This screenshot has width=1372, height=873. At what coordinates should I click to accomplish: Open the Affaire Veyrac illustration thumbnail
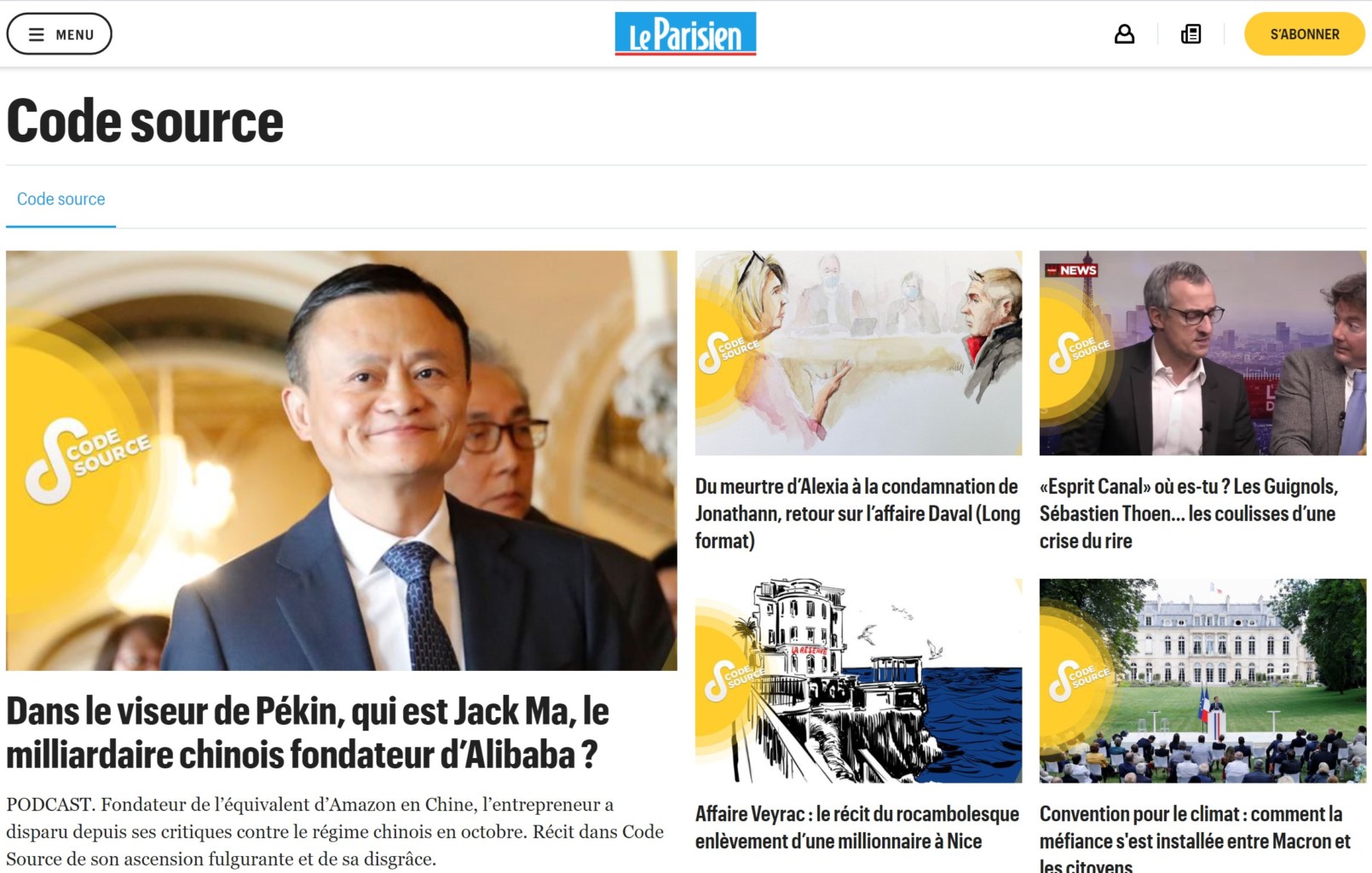point(858,681)
